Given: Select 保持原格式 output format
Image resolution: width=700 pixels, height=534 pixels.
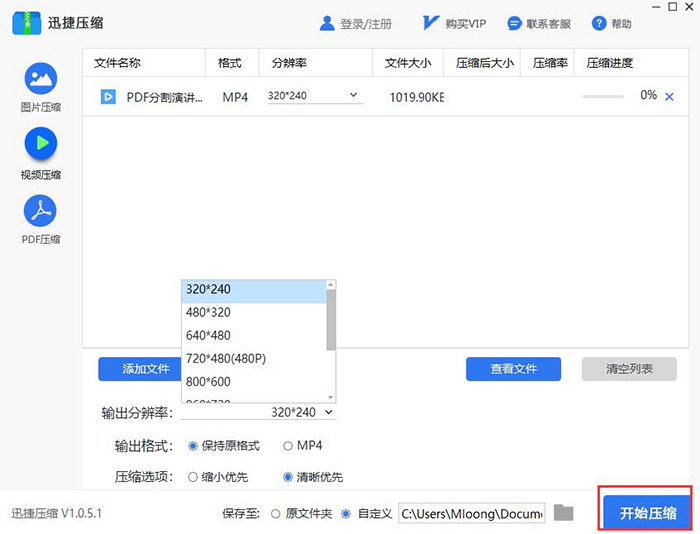Looking at the screenshot, I should (192, 446).
